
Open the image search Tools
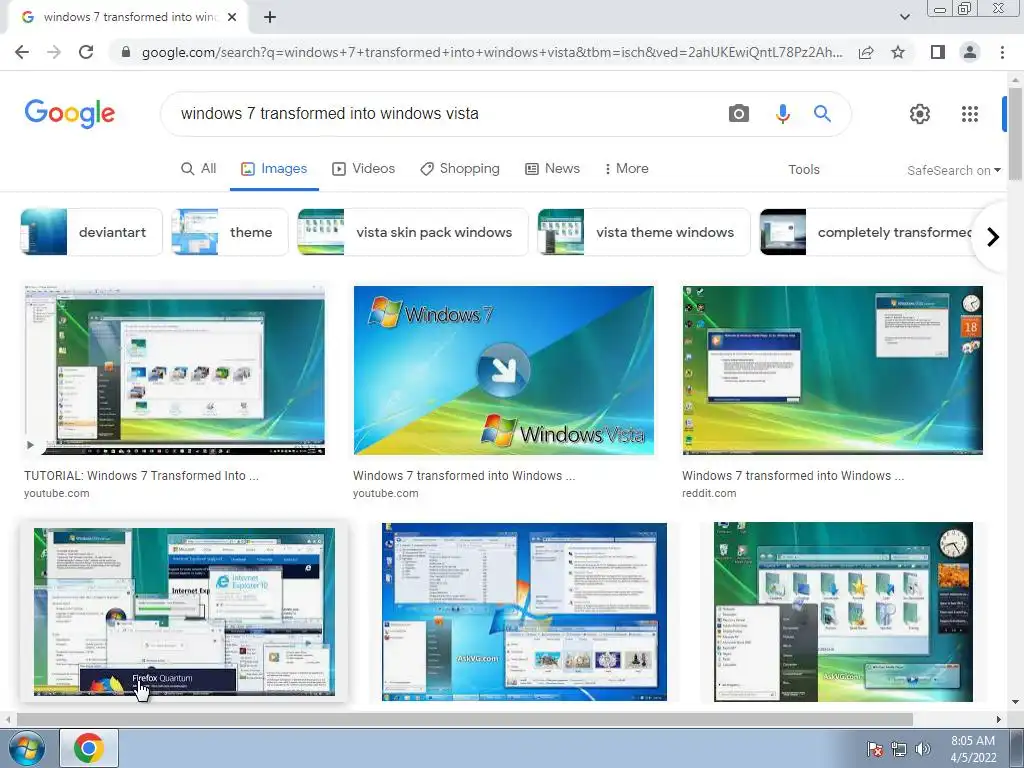tap(803, 170)
